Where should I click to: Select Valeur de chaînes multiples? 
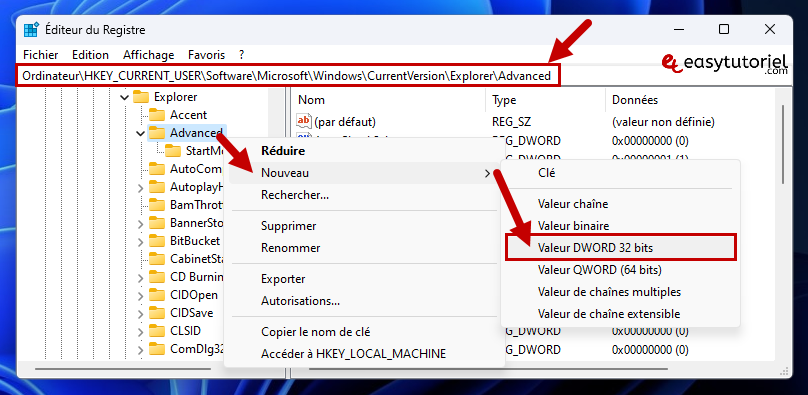point(620,292)
